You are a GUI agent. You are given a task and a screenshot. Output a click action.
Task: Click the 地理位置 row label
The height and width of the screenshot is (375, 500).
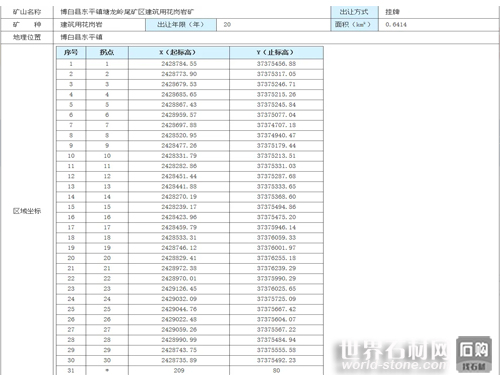[27, 37]
